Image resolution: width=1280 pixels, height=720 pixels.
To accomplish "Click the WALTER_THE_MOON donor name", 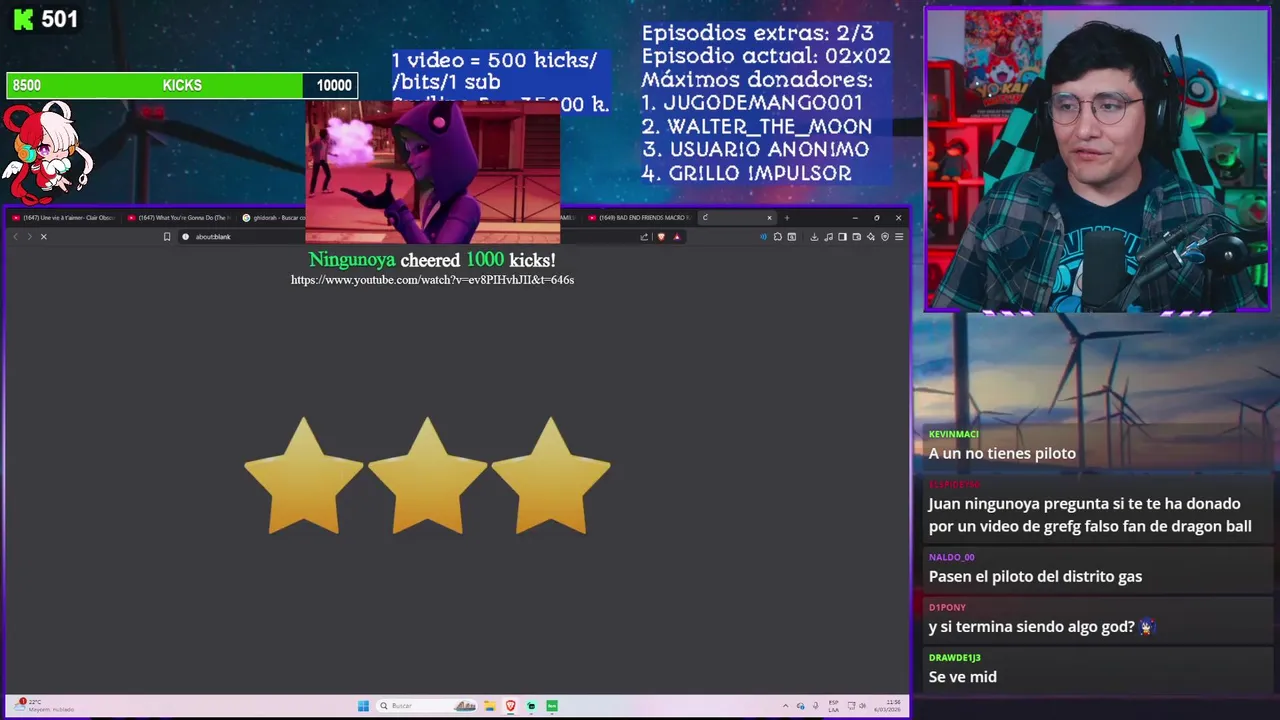I will [769, 126].
